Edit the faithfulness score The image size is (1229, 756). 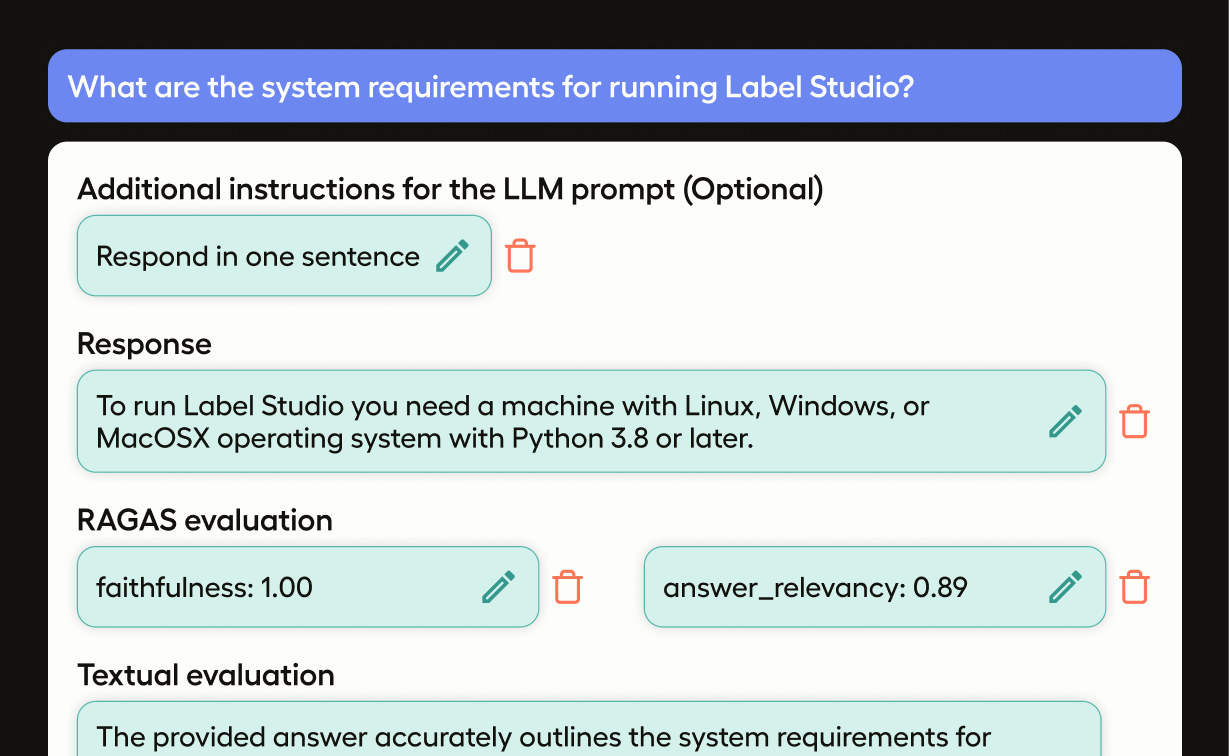click(498, 587)
